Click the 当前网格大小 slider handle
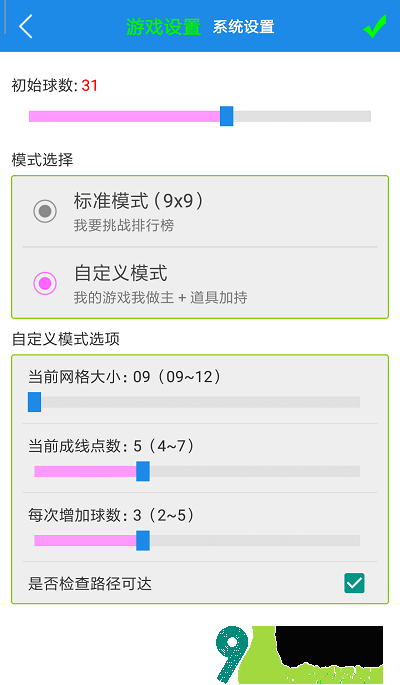Screen dimensions: 400x685 tap(34, 401)
